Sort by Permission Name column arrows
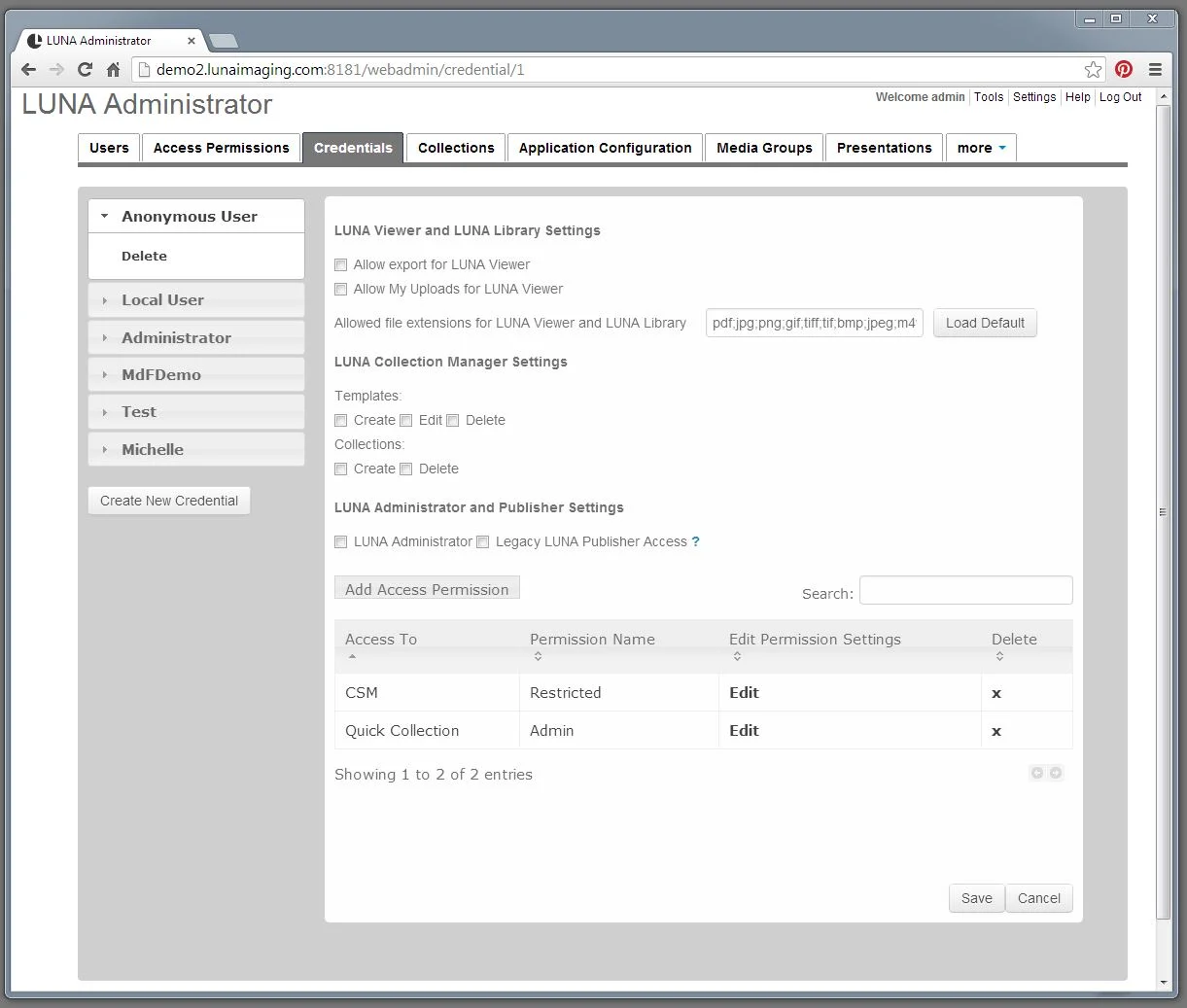The height and width of the screenshot is (1008, 1187). (x=538, y=656)
